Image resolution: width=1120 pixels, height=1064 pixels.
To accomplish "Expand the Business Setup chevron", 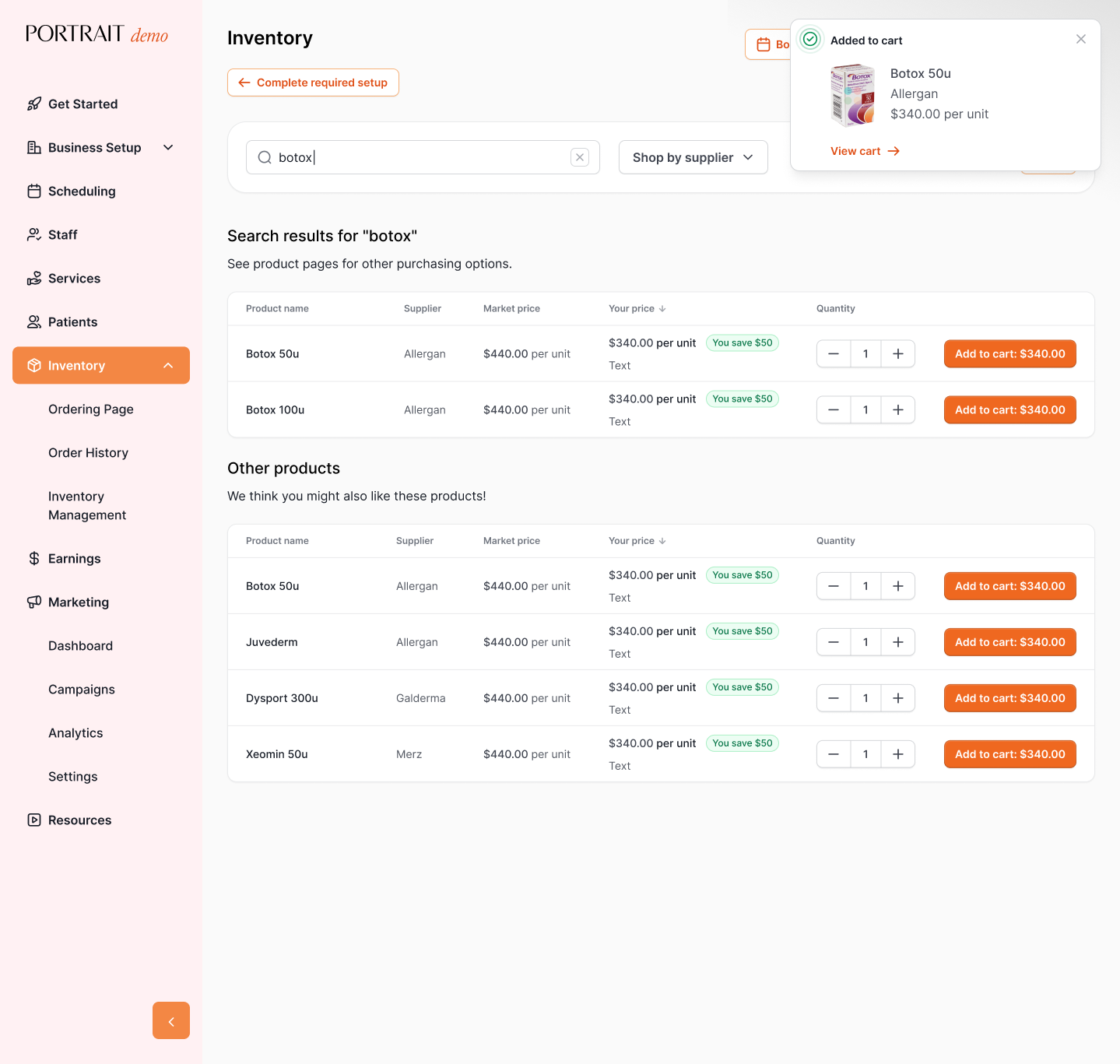I will [x=168, y=147].
